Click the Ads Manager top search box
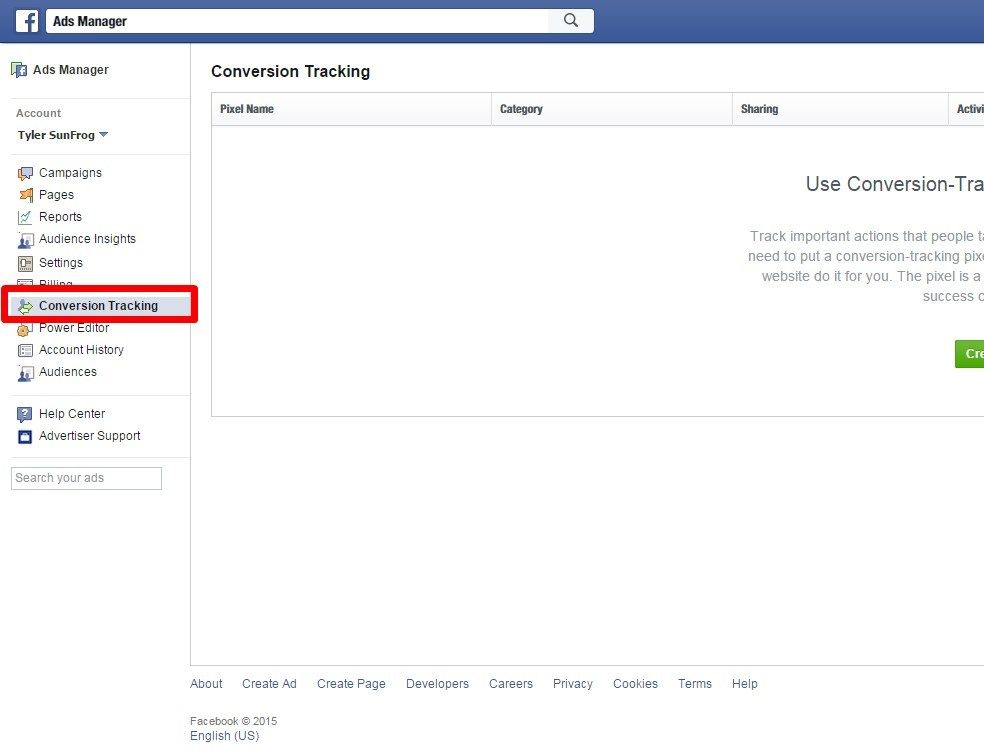 coord(298,21)
